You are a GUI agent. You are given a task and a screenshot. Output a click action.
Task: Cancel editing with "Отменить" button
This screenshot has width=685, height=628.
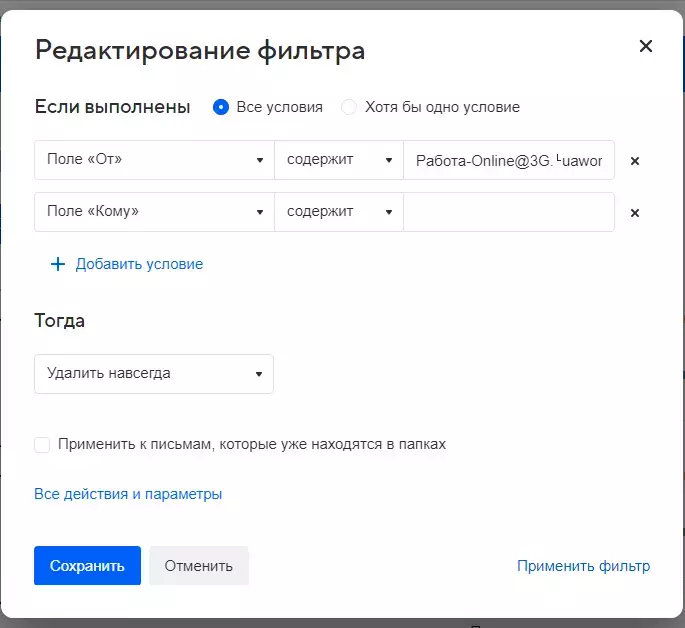[199, 566]
